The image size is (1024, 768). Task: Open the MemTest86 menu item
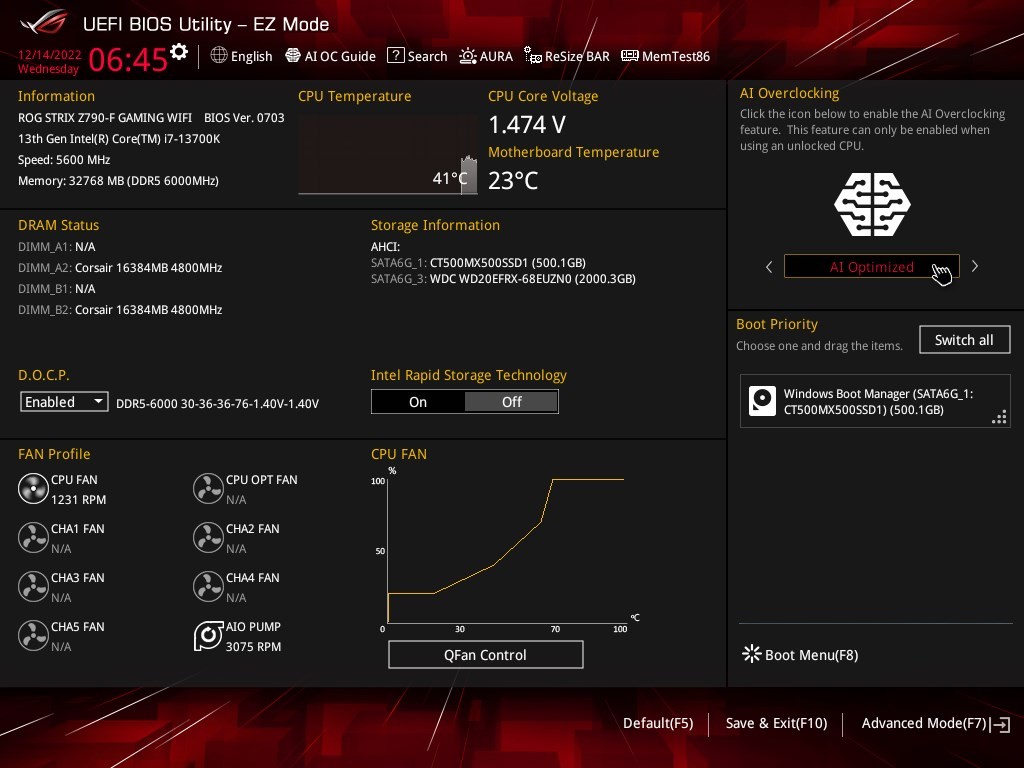pyautogui.click(x=665, y=56)
